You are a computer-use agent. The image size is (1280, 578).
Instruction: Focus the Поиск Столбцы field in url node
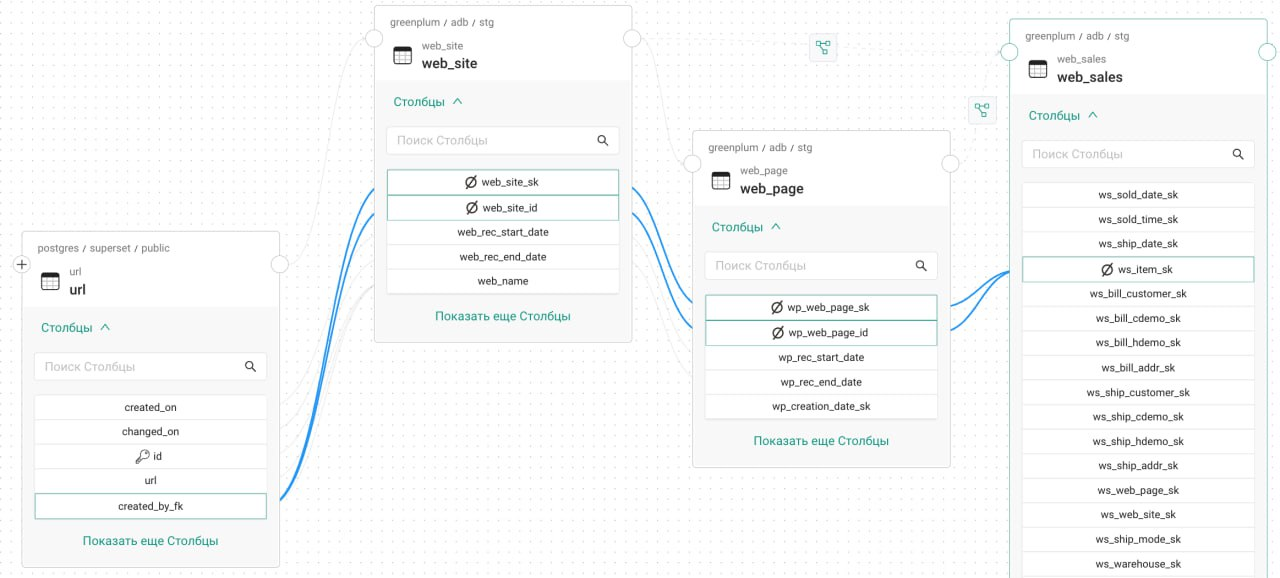pyautogui.click(x=151, y=367)
